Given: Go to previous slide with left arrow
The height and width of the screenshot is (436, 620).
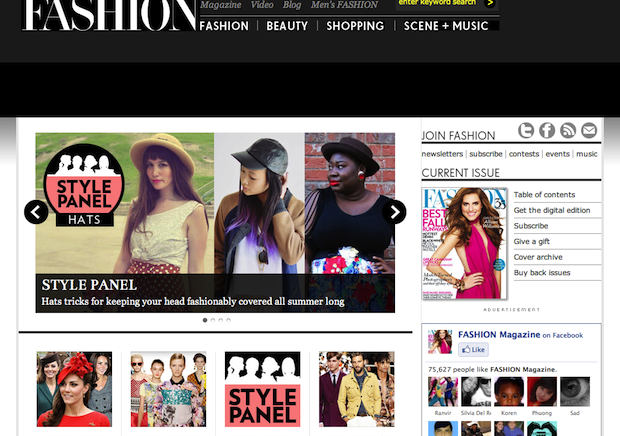Looking at the screenshot, I should [x=36, y=212].
